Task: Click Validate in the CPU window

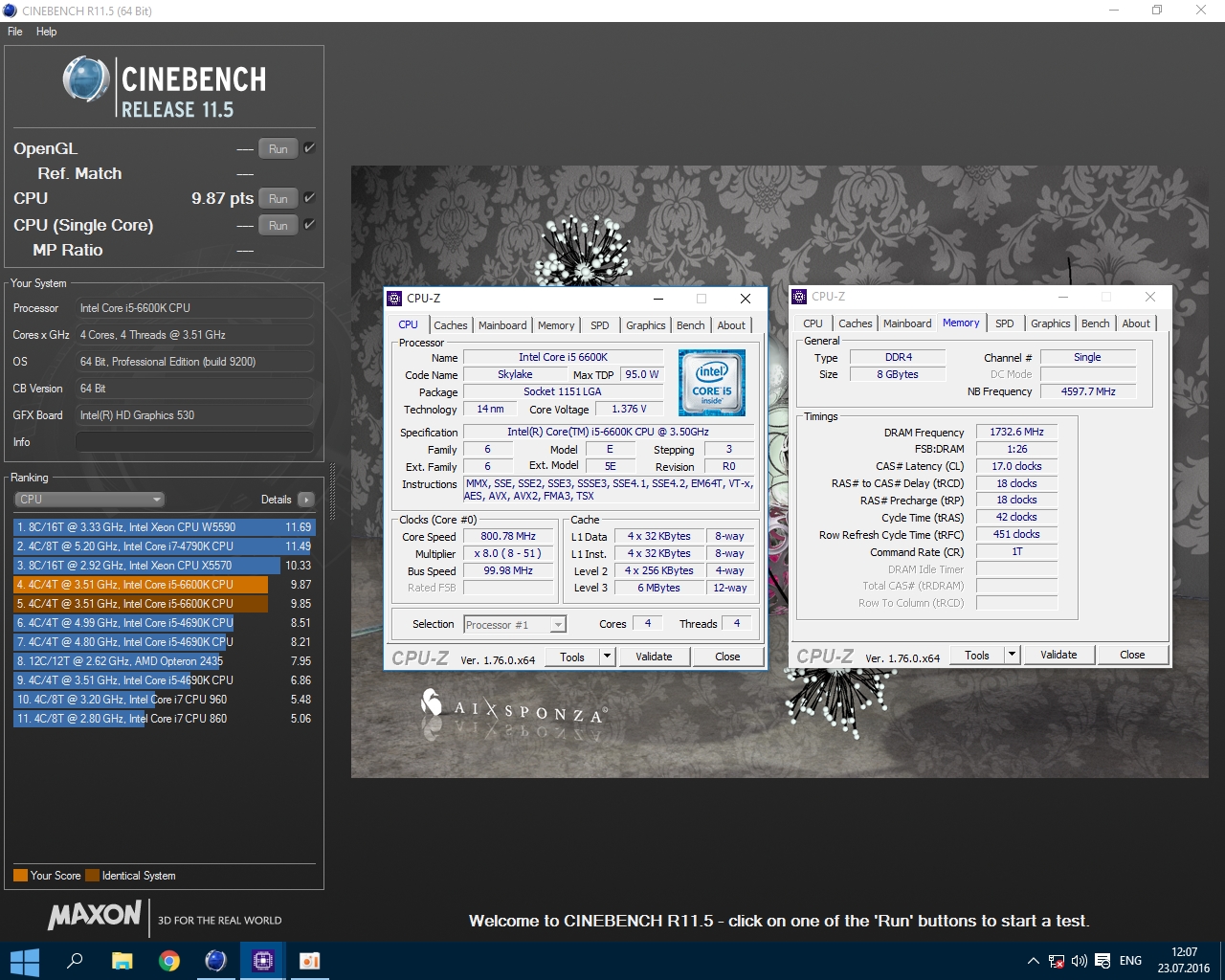Action: (x=654, y=657)
